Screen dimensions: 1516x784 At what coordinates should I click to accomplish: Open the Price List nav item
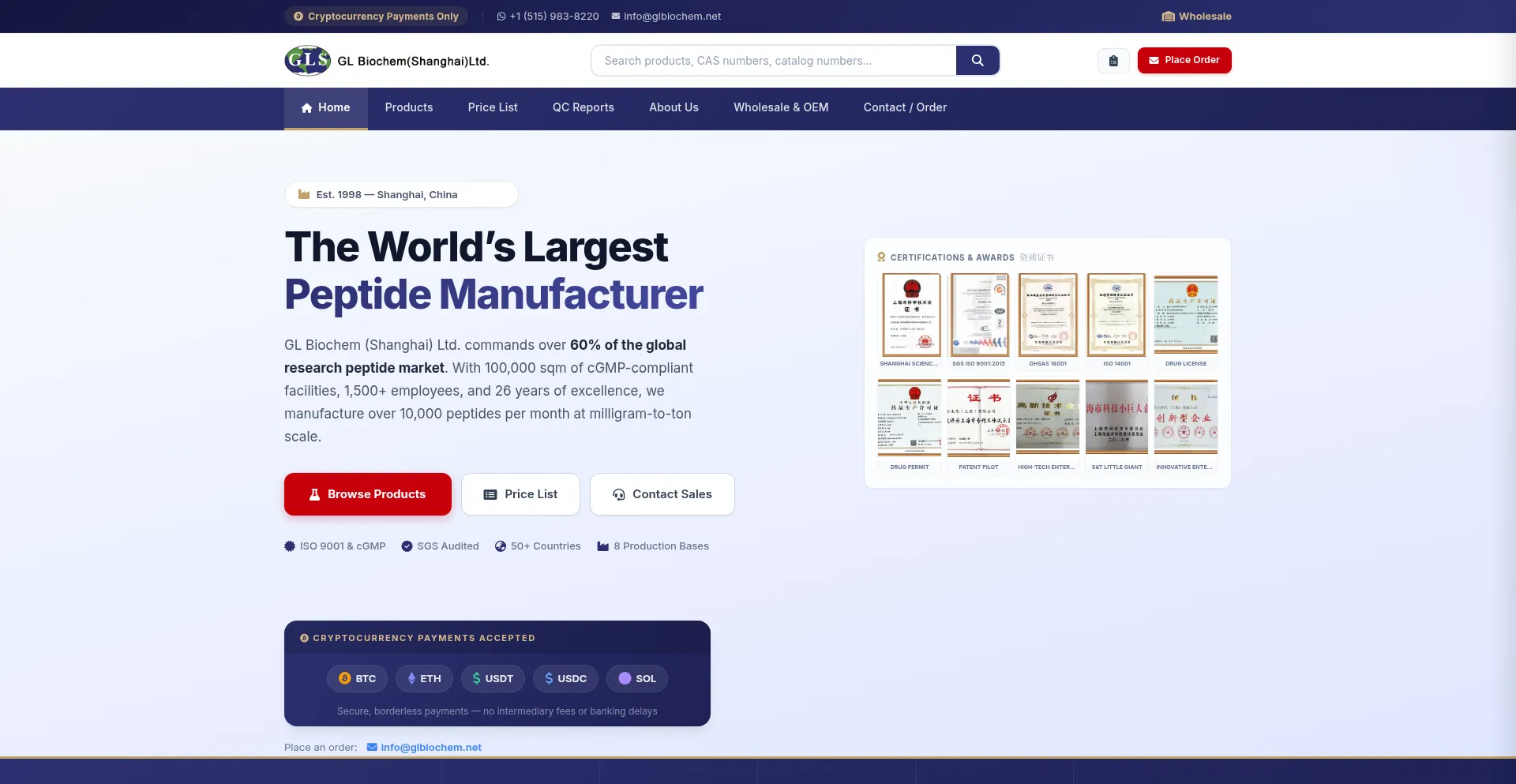[x=493, y=108]
